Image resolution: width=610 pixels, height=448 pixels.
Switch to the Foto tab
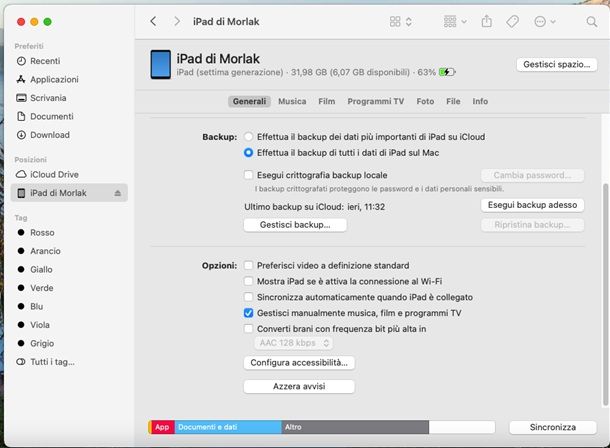[x=425, y=102]
